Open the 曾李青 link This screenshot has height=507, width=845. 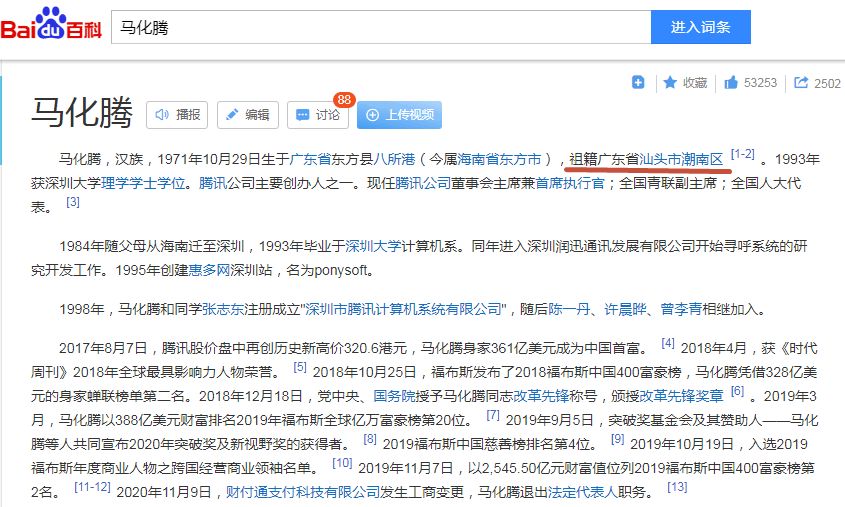[681, 309]
